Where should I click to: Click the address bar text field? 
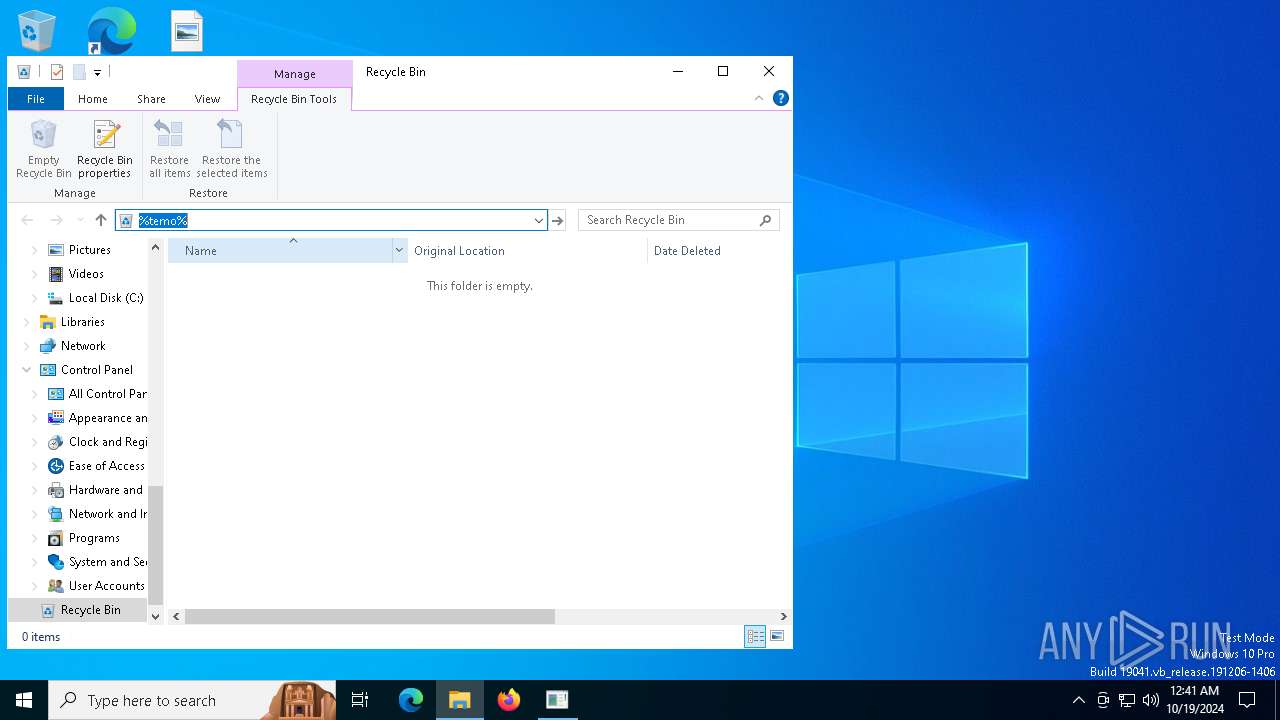click(x=330, y=220)
